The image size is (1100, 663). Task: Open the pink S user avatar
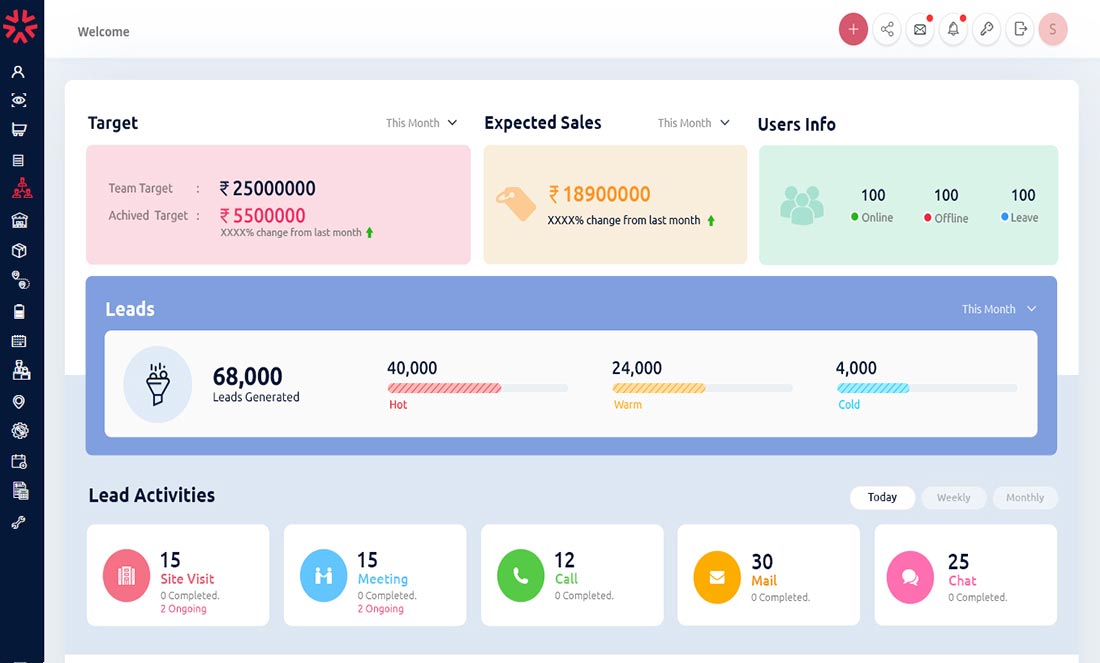pos(1052,29)
